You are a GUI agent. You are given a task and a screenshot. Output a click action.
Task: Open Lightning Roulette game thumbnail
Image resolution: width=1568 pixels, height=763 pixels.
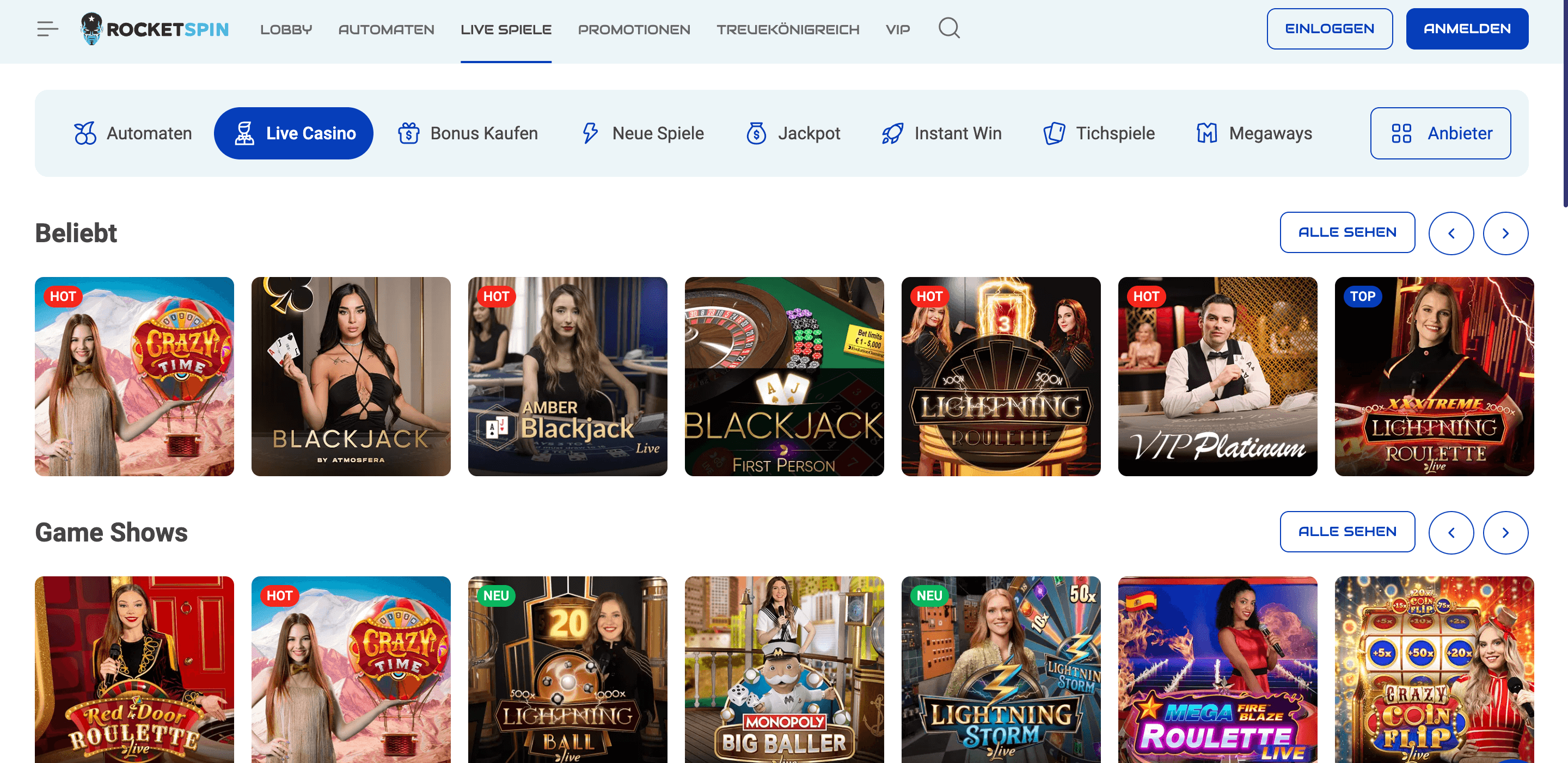[1000, 376]
